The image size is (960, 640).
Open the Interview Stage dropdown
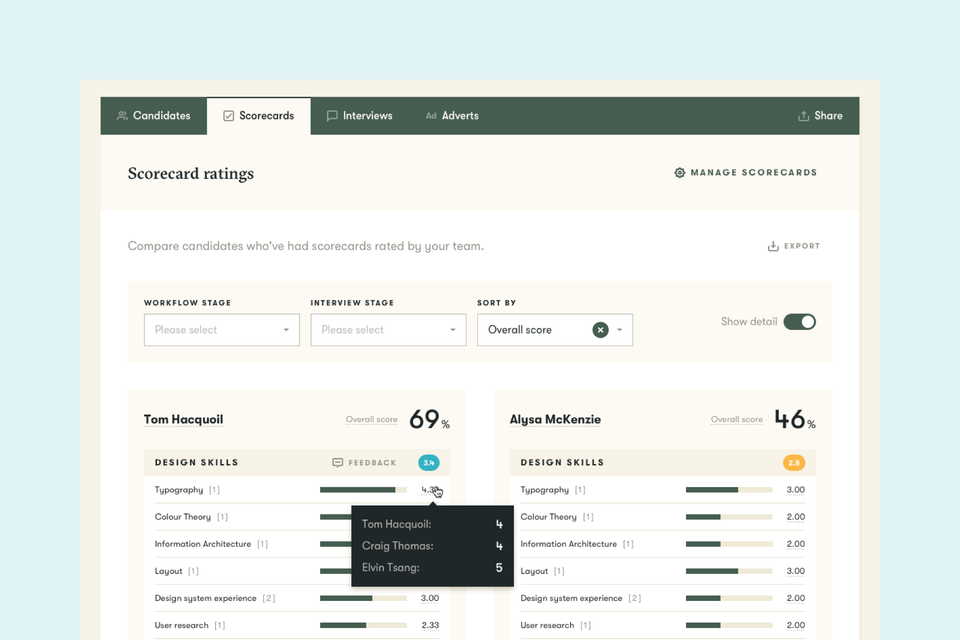coord(388,330)
